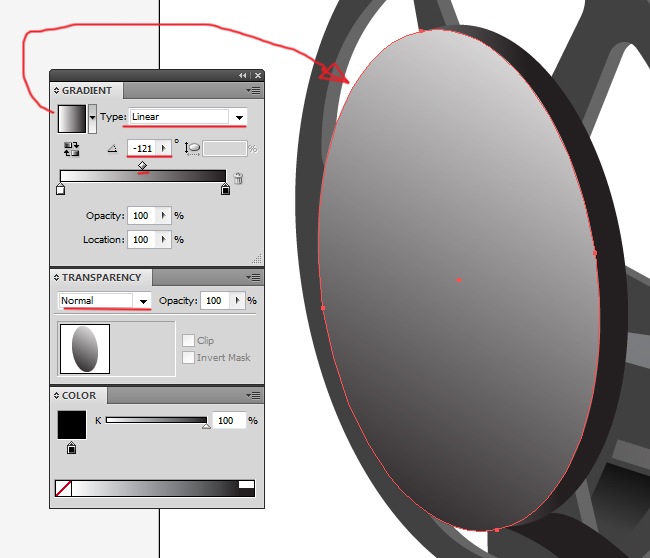Open the gradient stop Opacity arrow
The width and height of the screenshot is (650, 558).
164,216
